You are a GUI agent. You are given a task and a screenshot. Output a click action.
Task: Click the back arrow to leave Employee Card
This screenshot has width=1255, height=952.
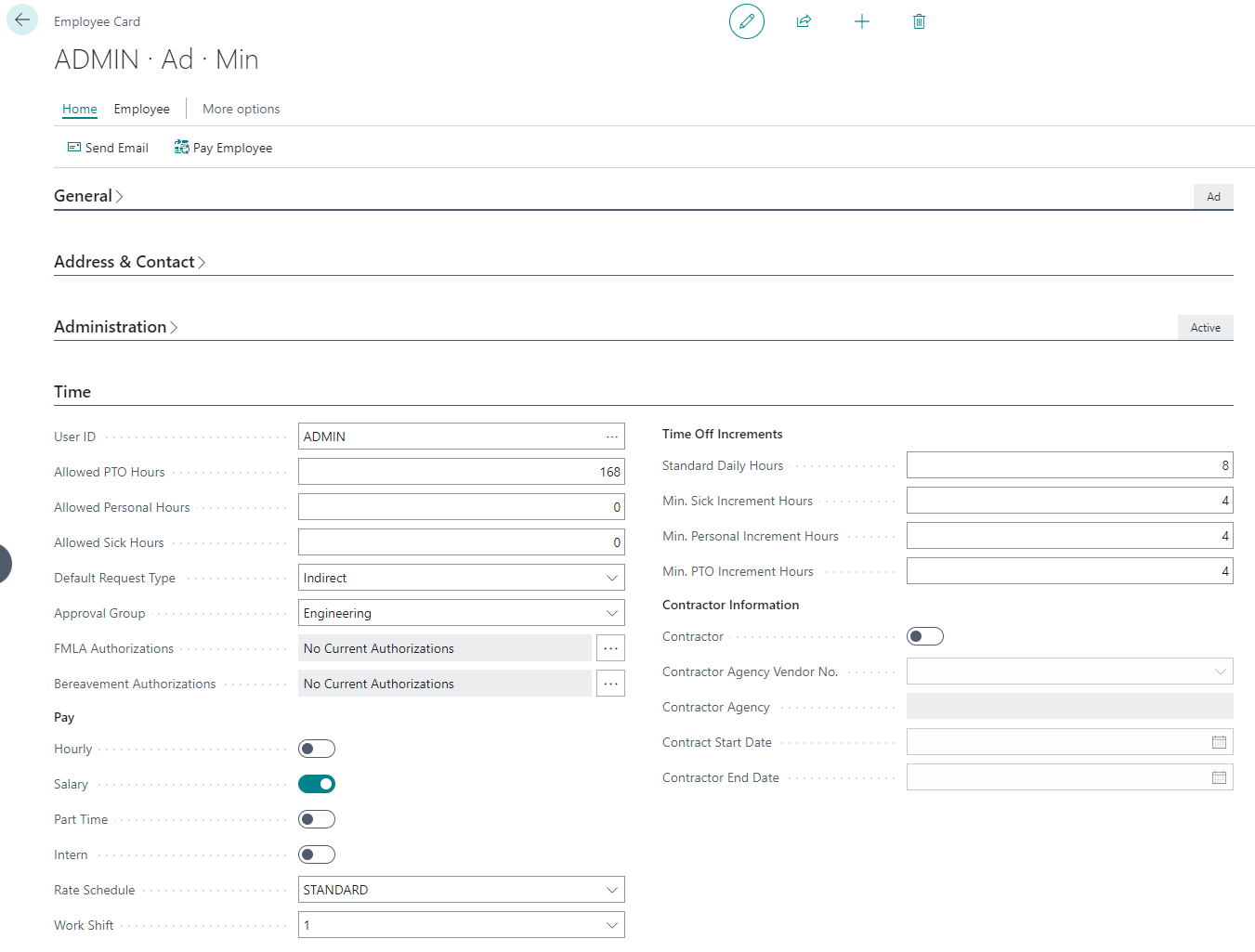(21, 20)
